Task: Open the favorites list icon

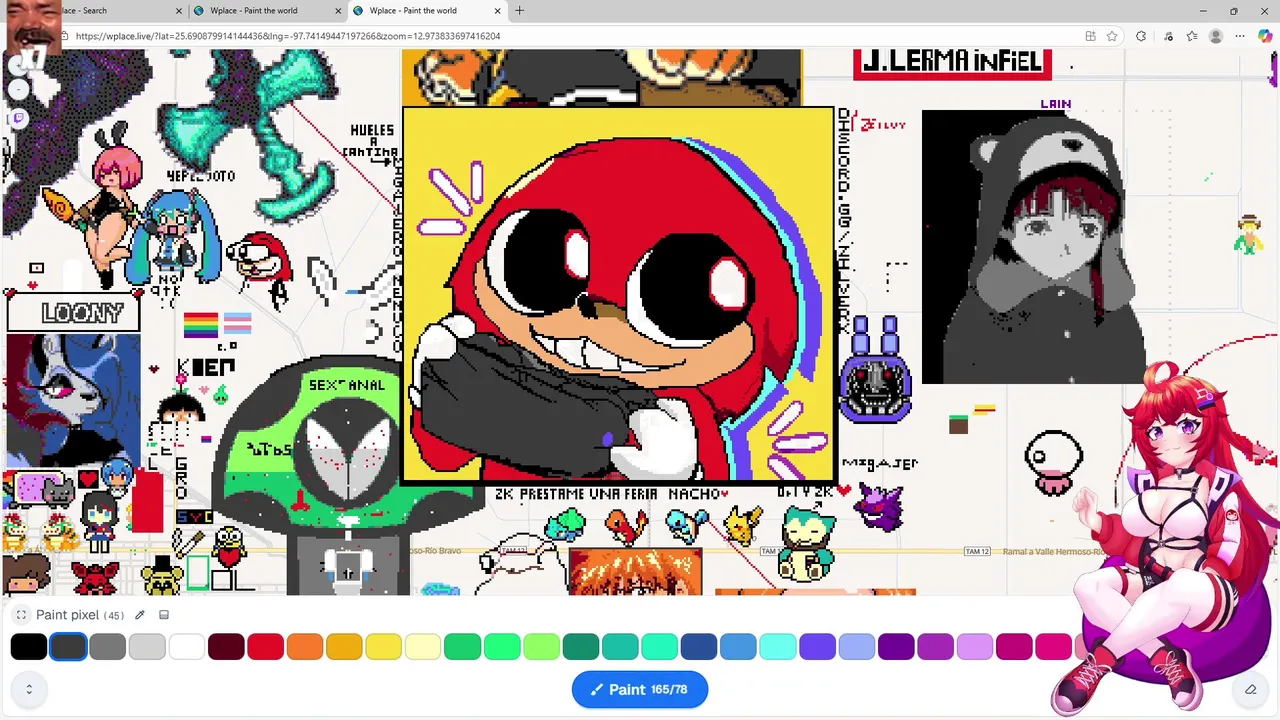Action: point(1192,36)
